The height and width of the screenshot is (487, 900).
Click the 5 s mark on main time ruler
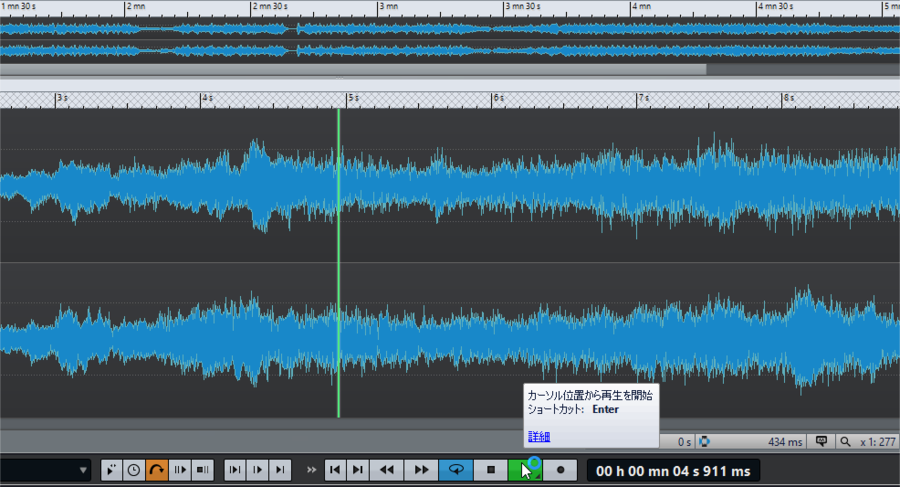(x=354, y=98)
